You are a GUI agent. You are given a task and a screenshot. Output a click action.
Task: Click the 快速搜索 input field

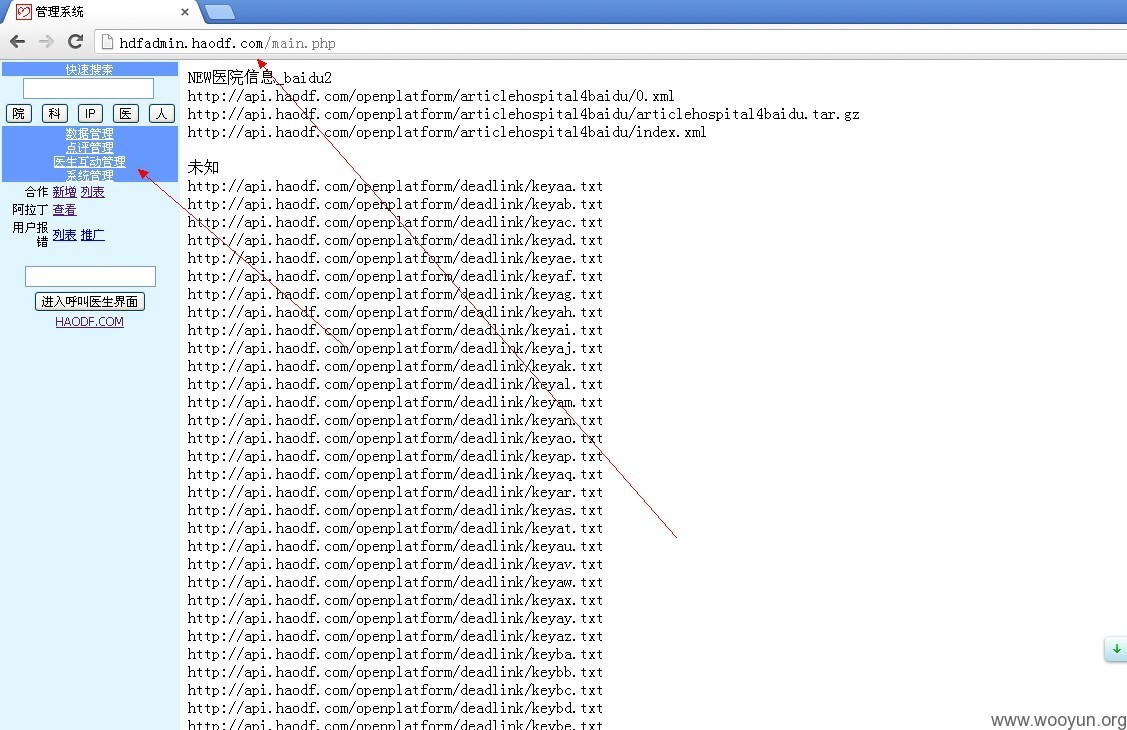(88, 88)
